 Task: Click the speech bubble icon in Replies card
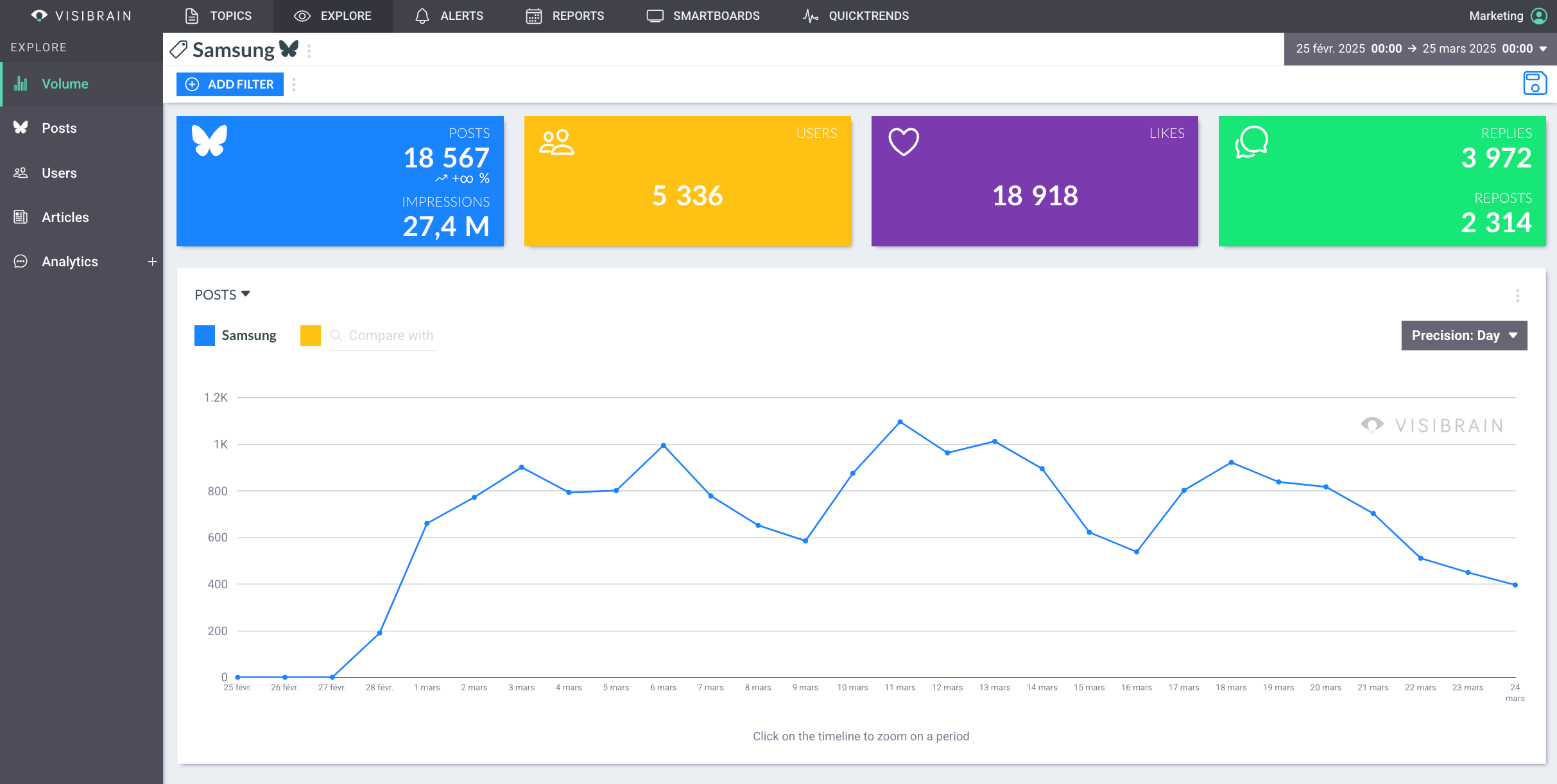coord(1252,142)
